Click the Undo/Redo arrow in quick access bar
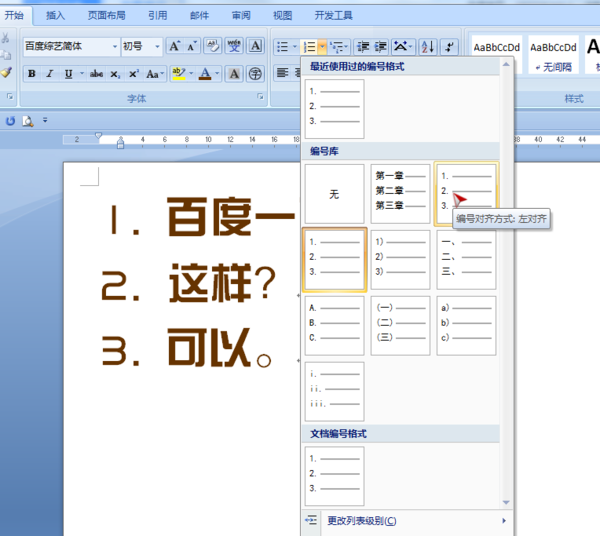Screen dimensions: 600x536 (10, 121)
